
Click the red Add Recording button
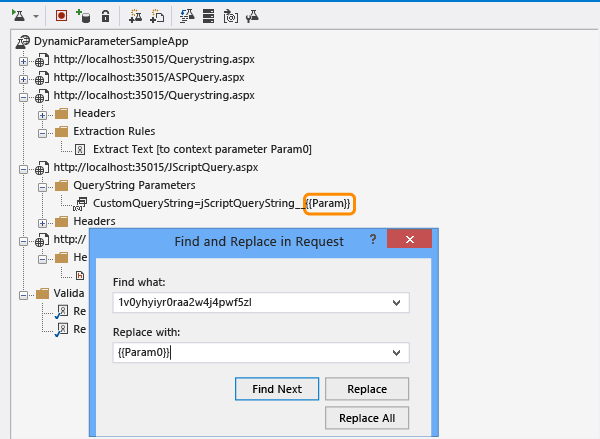pyautogui.click(x=61, y=16)
